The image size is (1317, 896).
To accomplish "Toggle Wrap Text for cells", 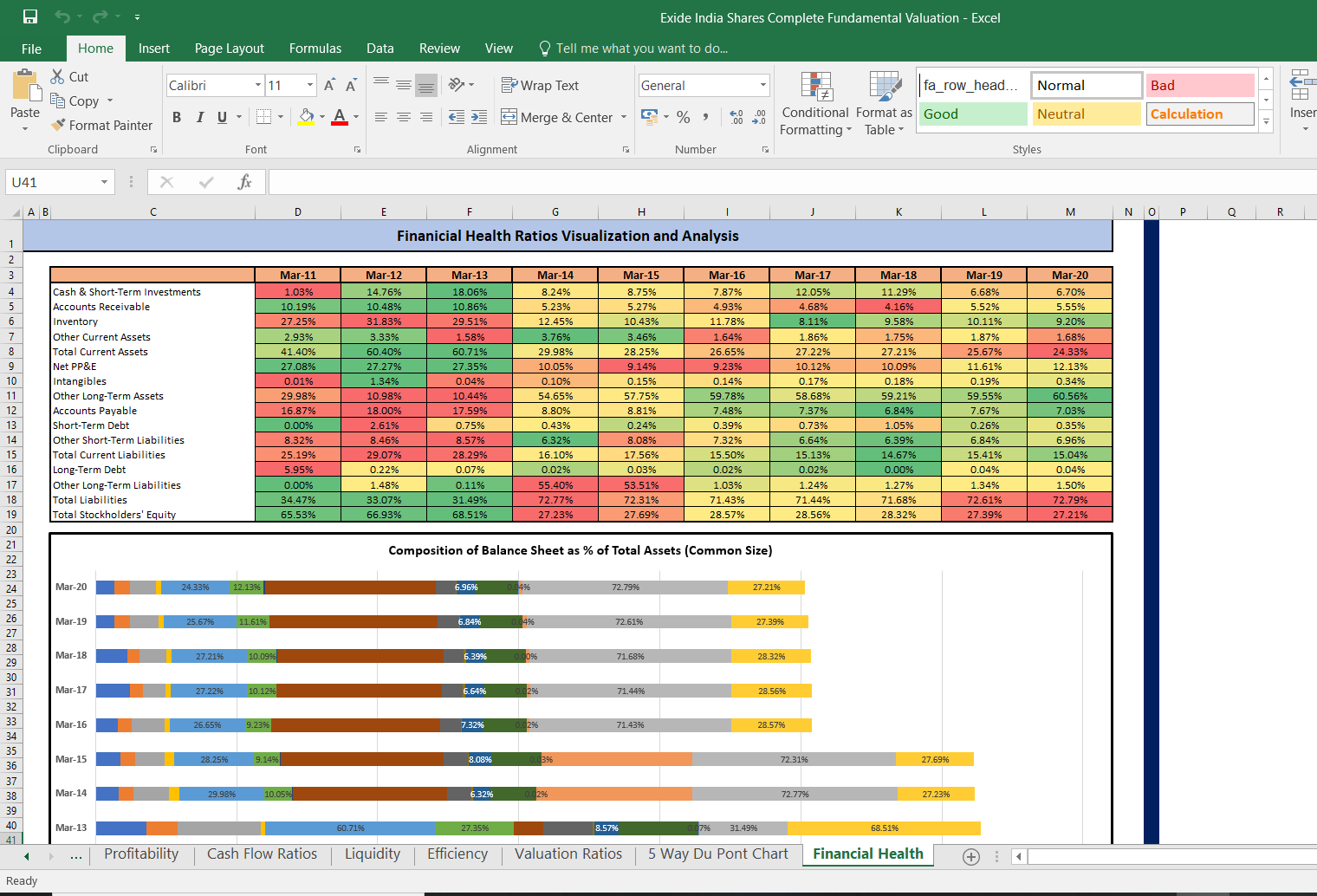I will 540,85.
